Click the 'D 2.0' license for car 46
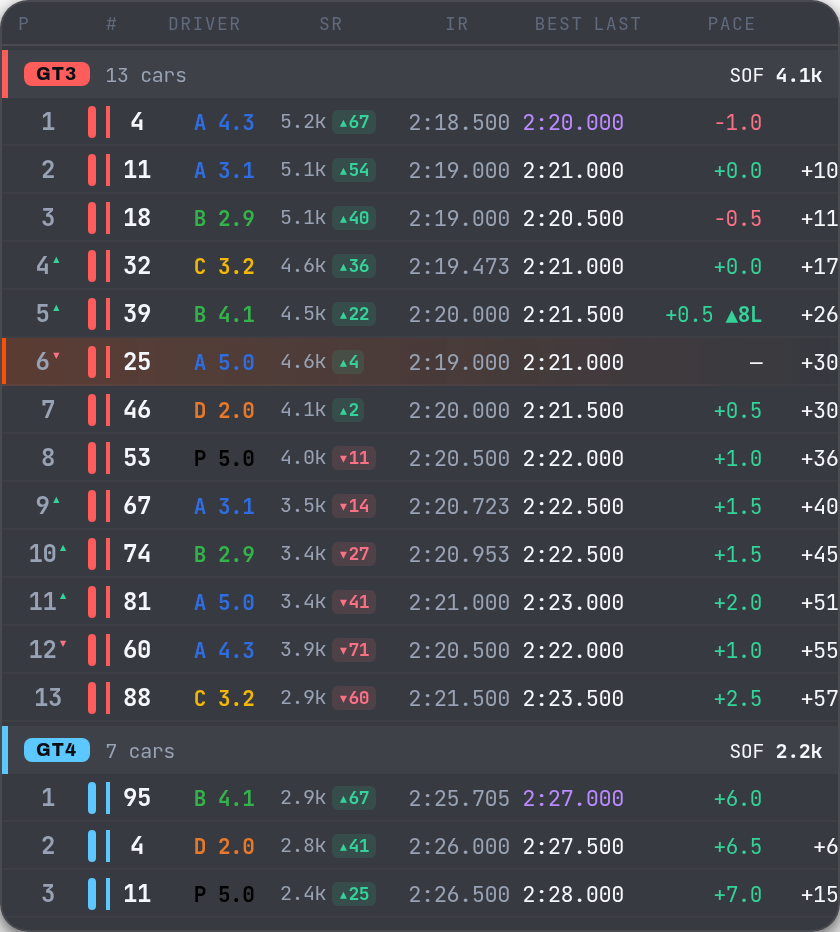 (x=224, y=410)
